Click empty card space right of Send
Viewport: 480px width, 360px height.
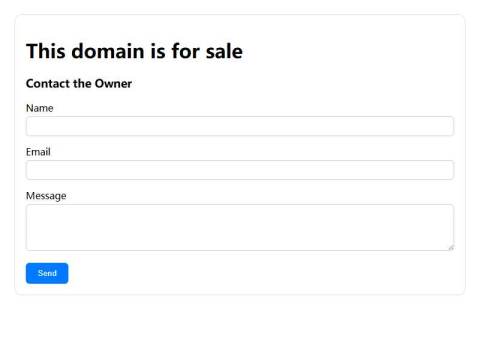tap(260, 273)
